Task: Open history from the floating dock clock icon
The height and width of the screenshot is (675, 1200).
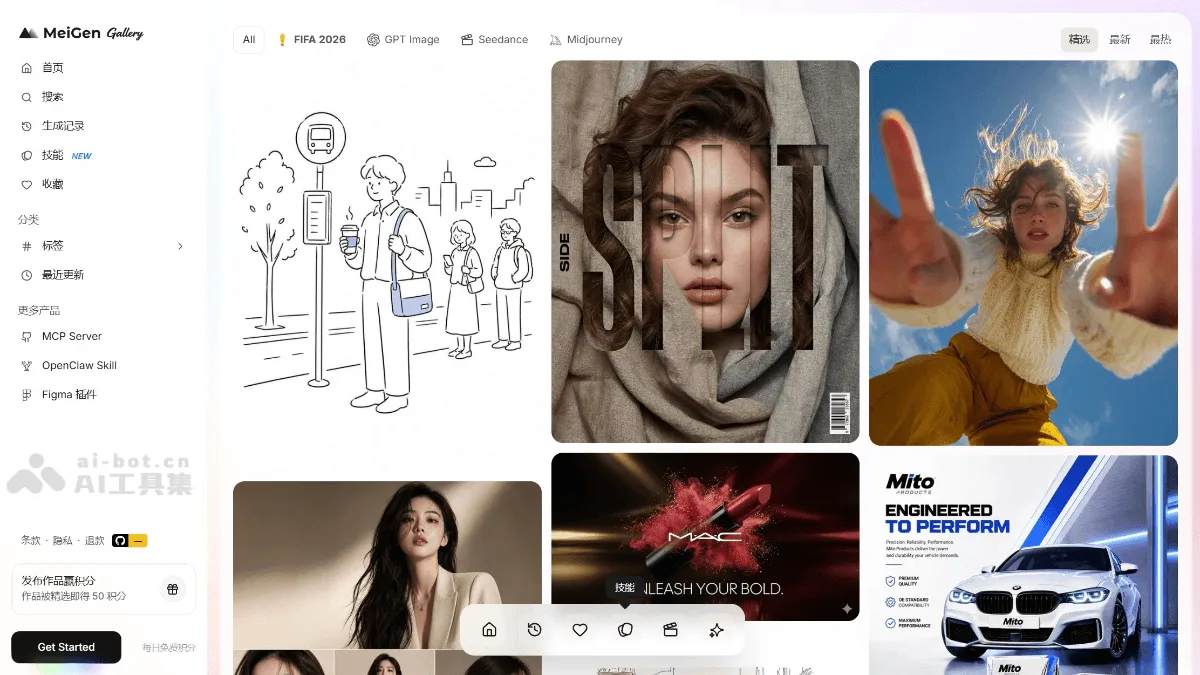Action: point(534,630)
